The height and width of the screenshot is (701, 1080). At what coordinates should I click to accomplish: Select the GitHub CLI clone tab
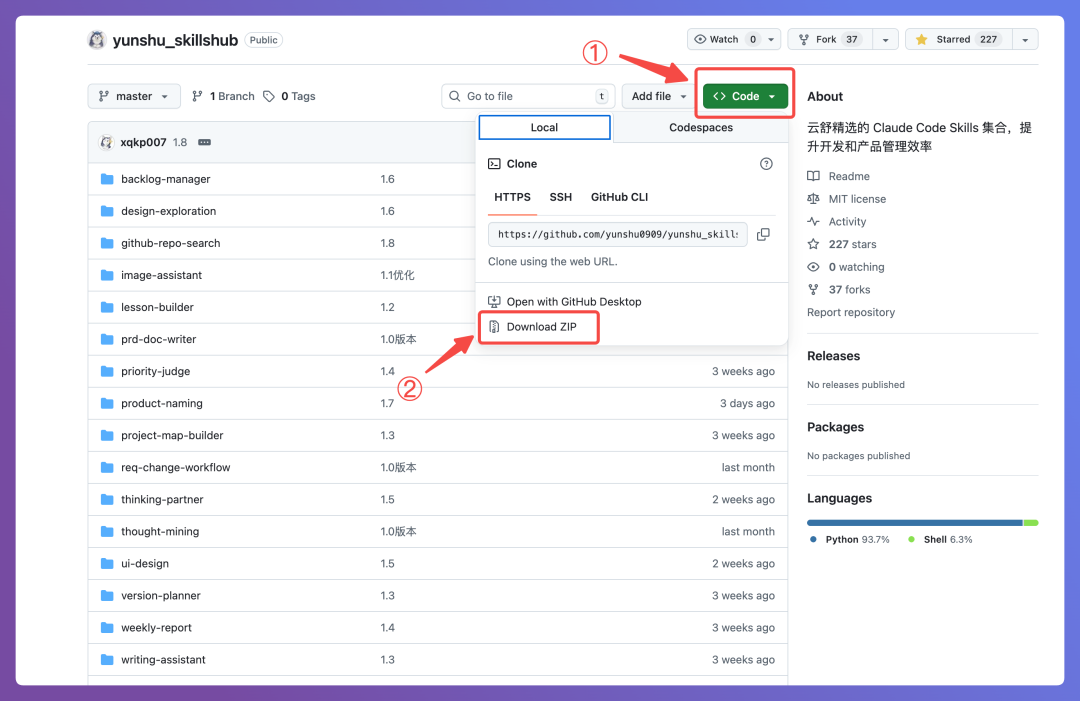point(619,197)
